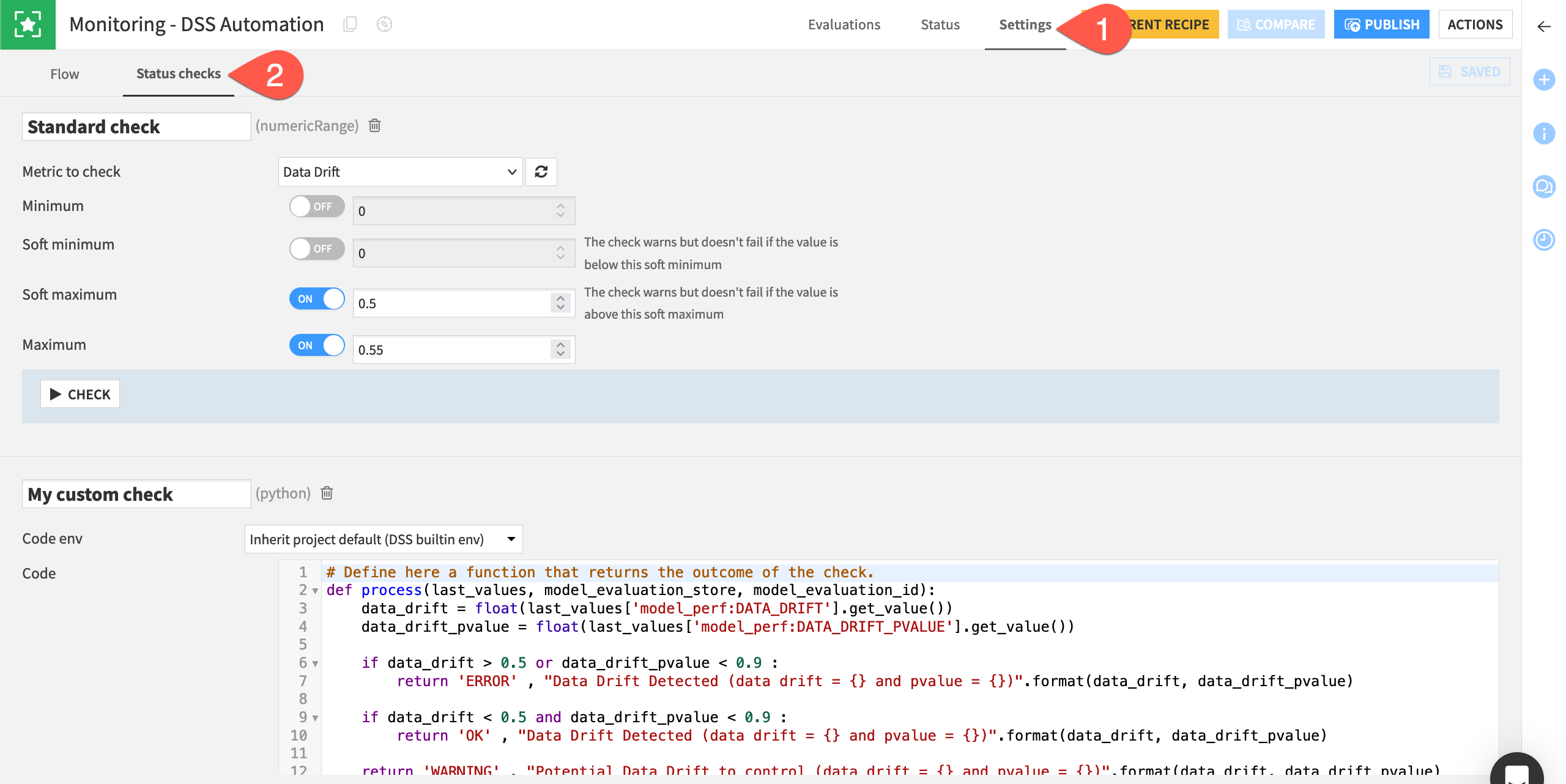Image resolution: width=1566 pixels, height=784 pixels.
Task: Open the chat widget at bottom right
Action: (x=1517, y=769)
